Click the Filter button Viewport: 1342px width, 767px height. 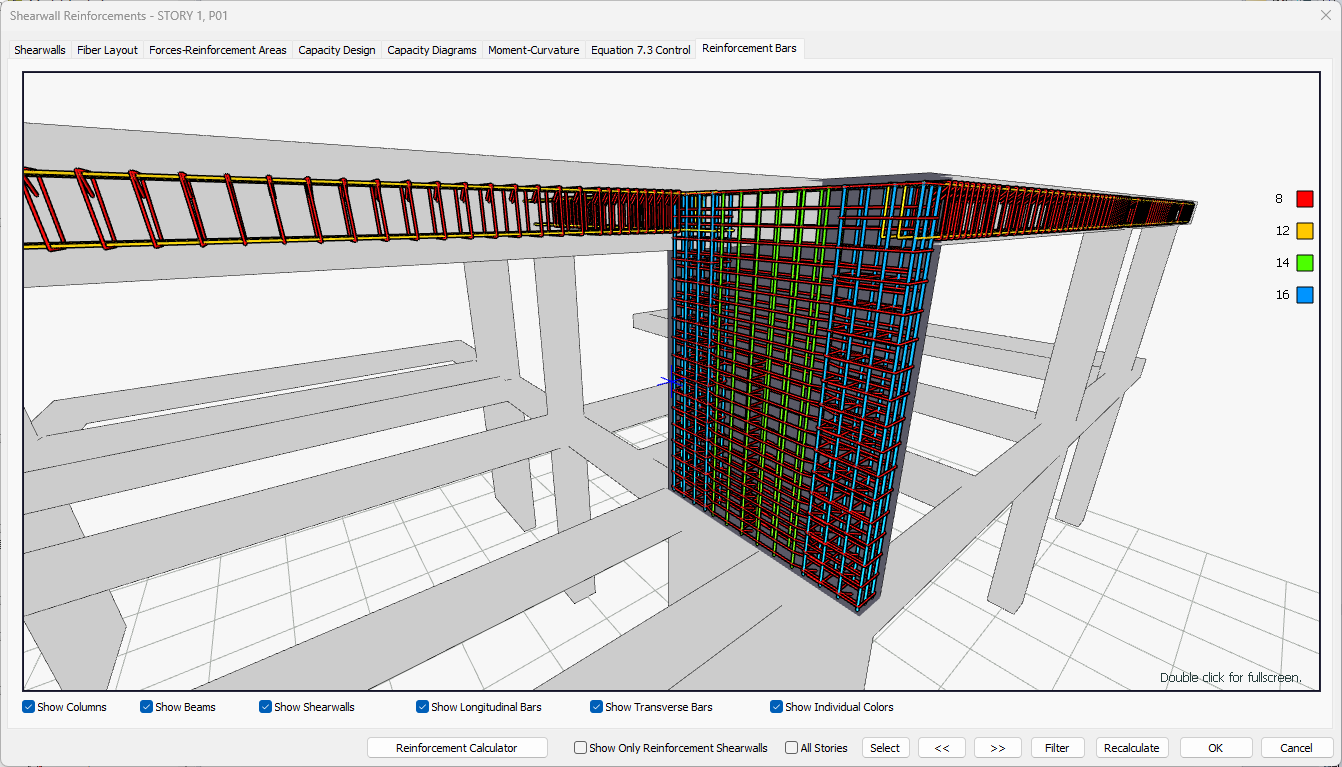[1057, 748]
